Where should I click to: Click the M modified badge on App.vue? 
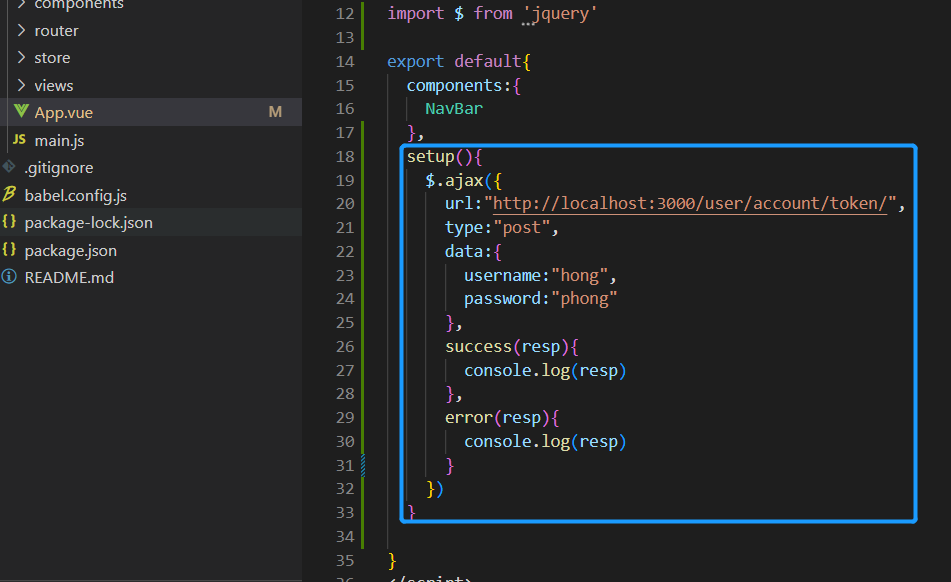click(x=275, y=112)
